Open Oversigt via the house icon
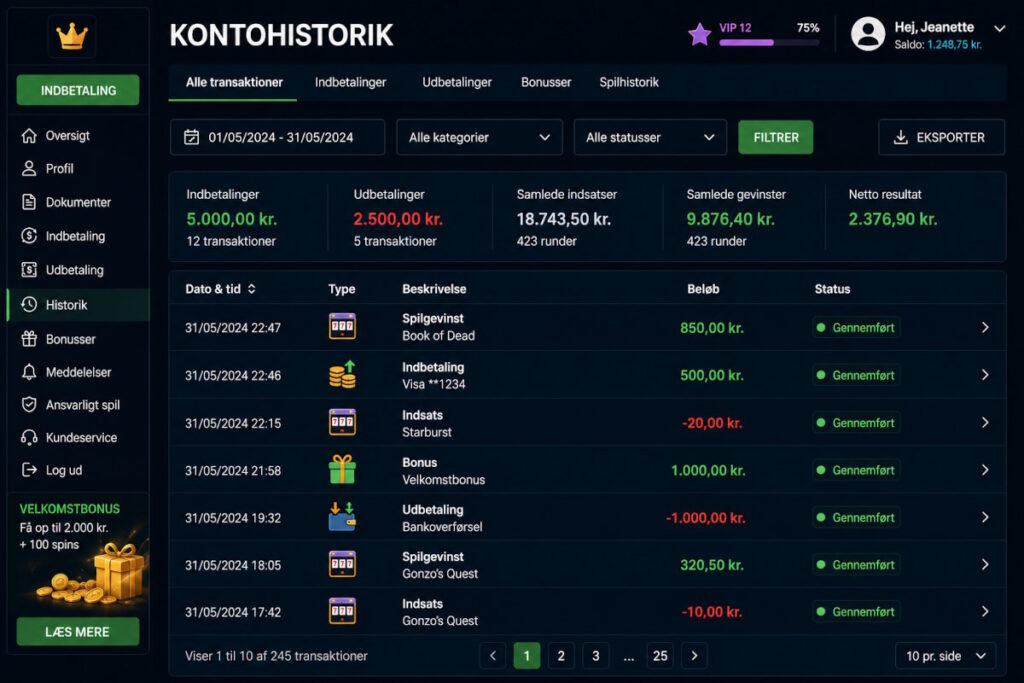The height and width of the screenshot is (683, 1024). [x=29, y=136]
